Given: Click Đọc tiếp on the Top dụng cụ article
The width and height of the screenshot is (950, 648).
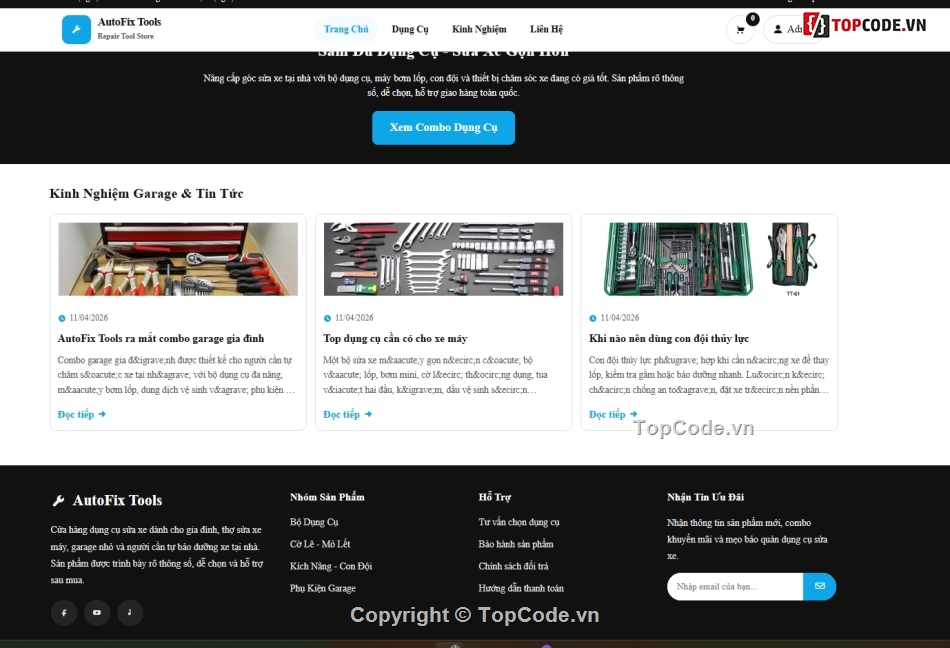Looking at the screenshot, I should point(347,414).
